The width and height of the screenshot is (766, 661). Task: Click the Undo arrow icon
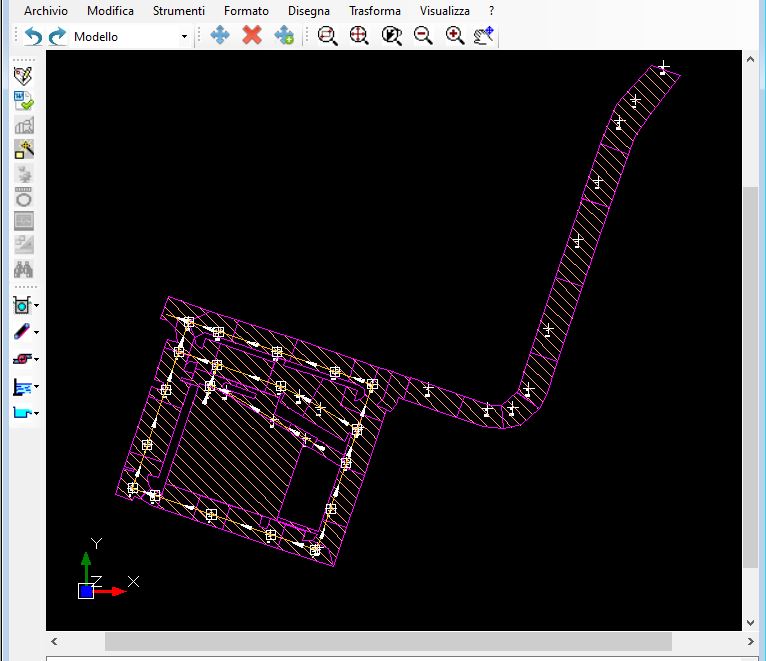pos(33,36)
